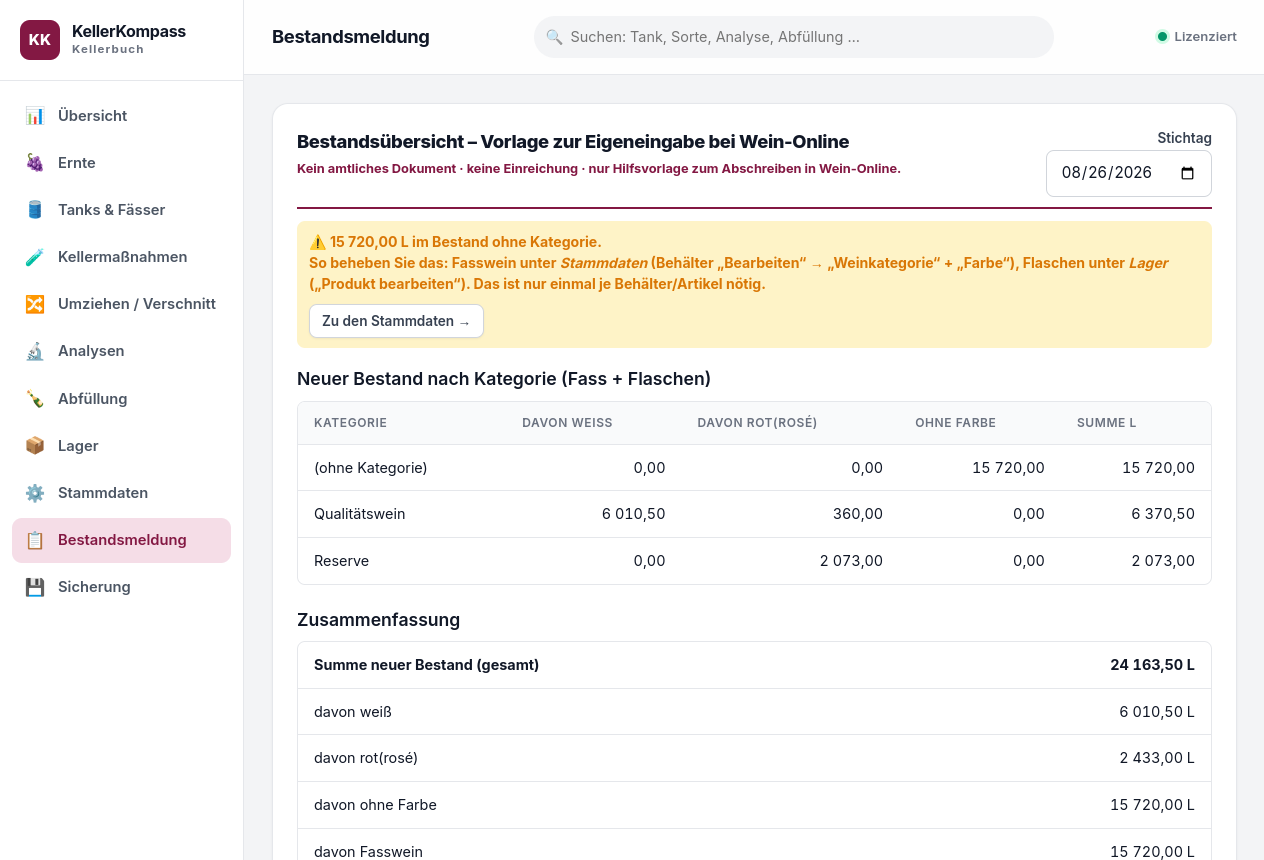Screen dimensions: 1264x860
Task: Click the microscope icon for Analysen
Action: click(x=35, y=351)
